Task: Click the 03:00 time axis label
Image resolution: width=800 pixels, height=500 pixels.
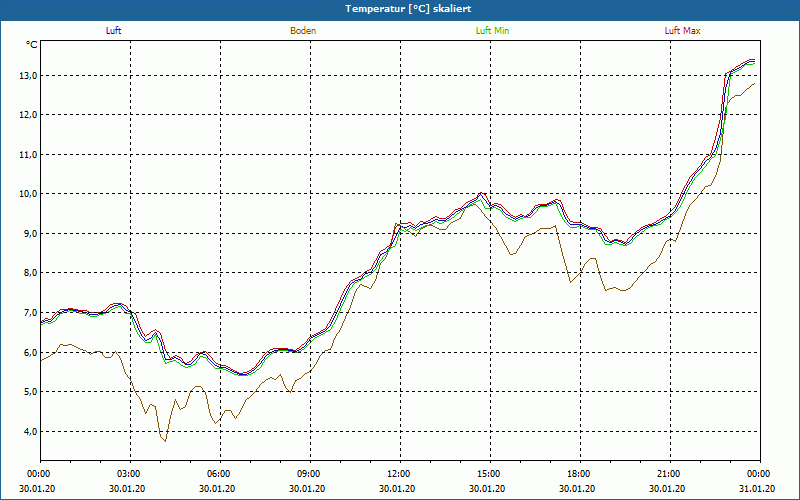Action: (x=128, y=474)
